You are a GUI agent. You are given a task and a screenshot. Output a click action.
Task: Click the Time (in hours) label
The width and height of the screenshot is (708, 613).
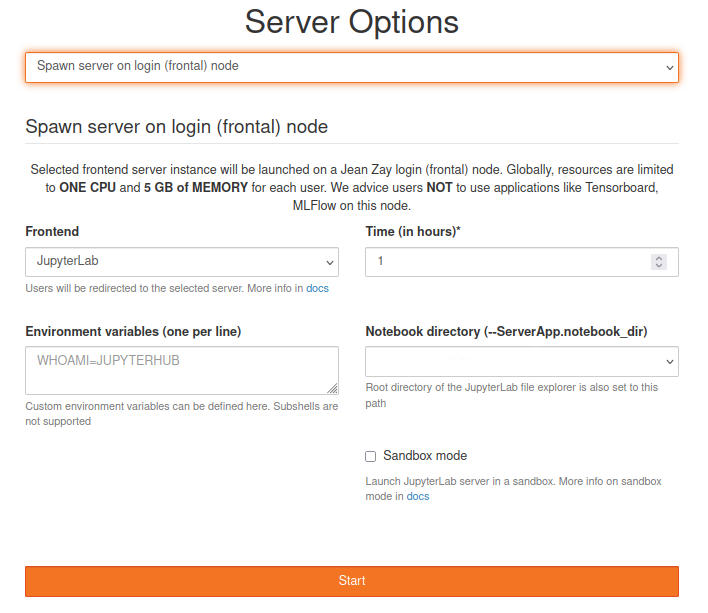click(413, 232)
